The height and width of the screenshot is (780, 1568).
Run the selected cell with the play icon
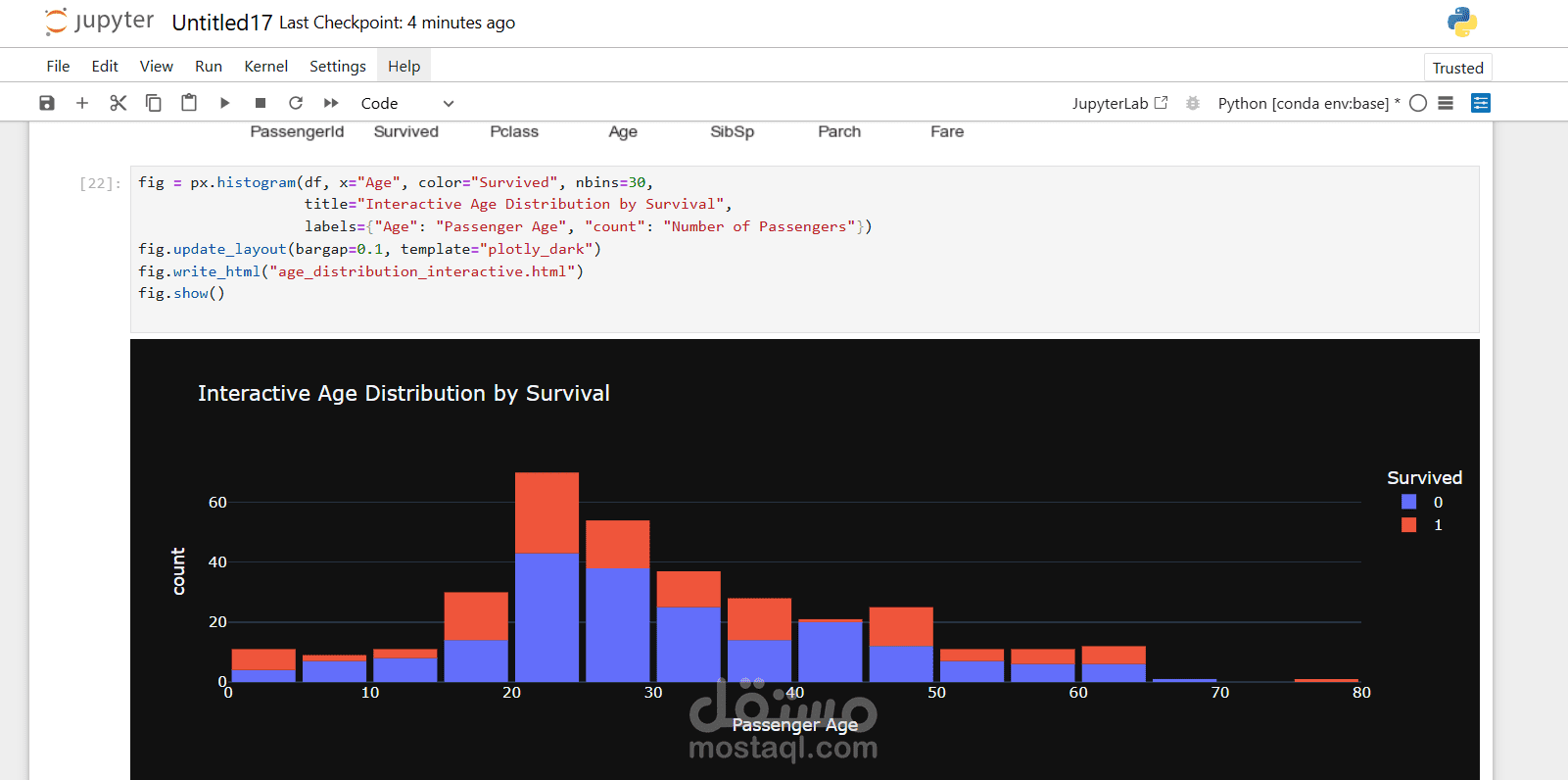[x=225, y=103]
